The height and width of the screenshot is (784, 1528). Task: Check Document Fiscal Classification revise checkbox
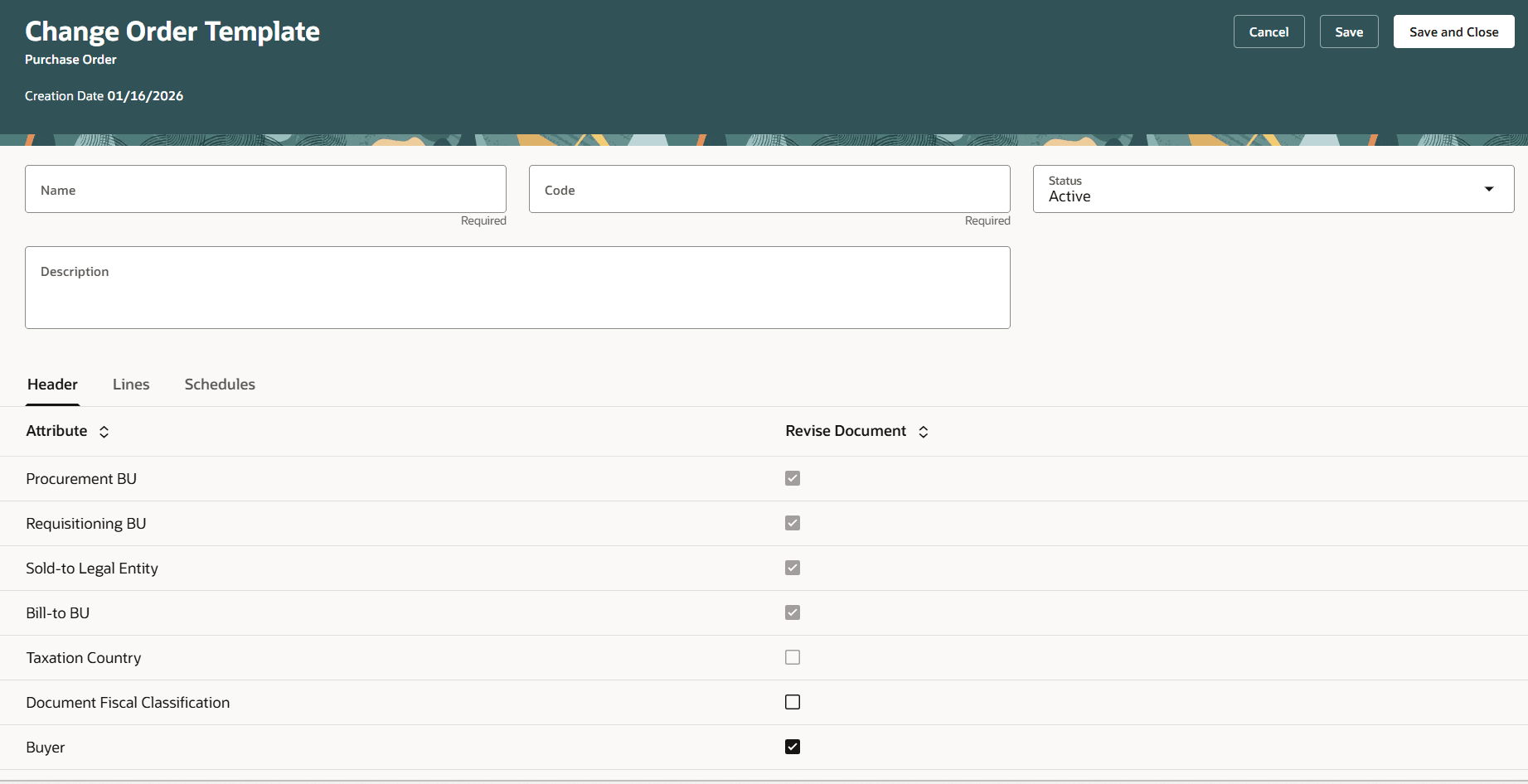click(793, 702)
